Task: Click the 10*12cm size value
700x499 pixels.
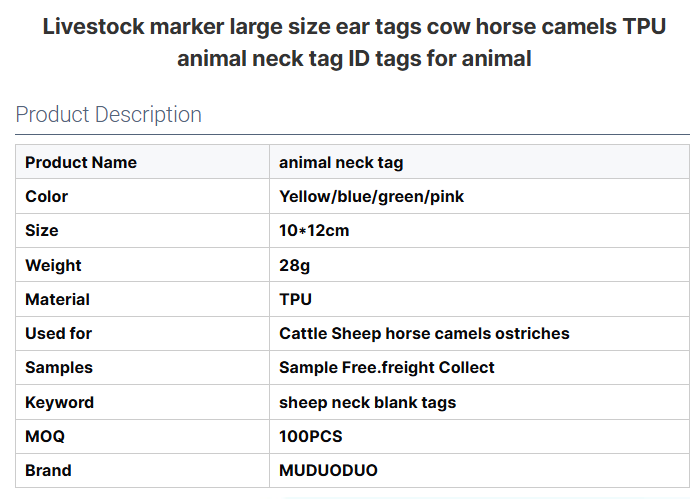Action: (314, 230)
